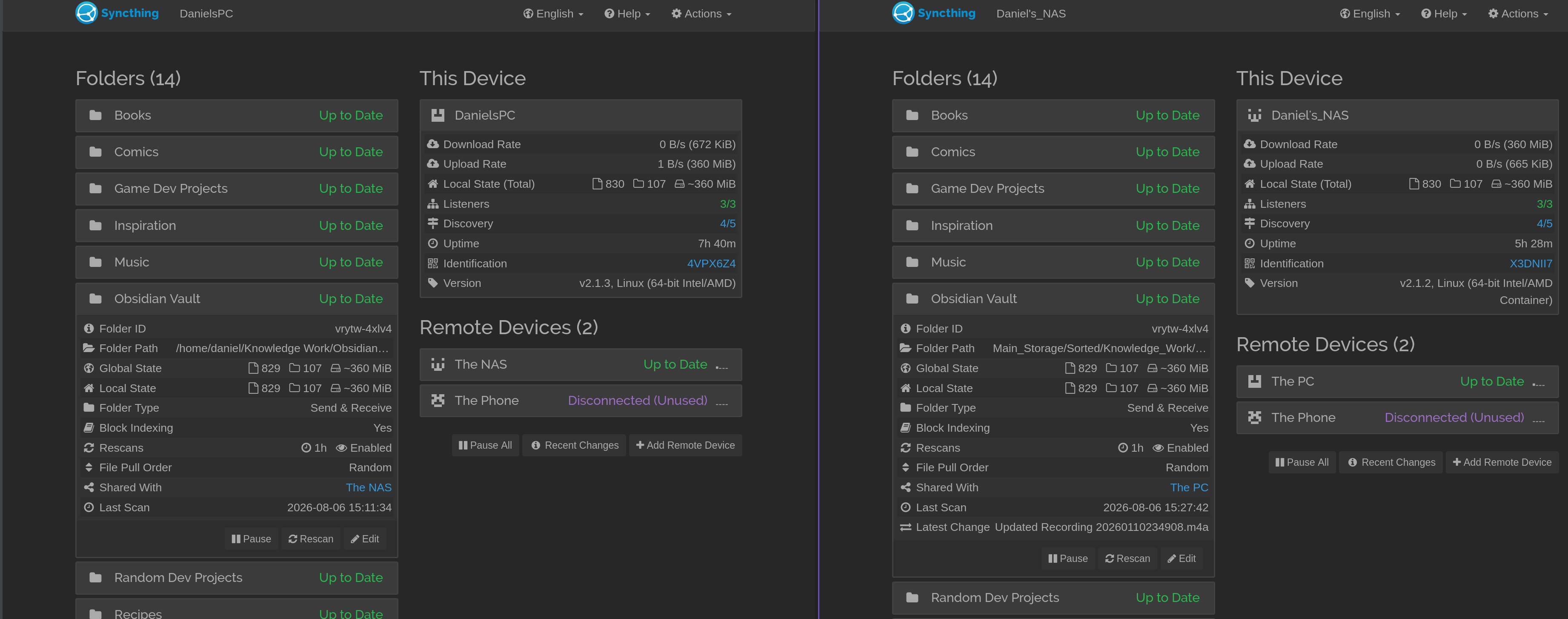
Task: Open the English language dropdown in Daniel's_NAS window
Action: click(1370, 13)
